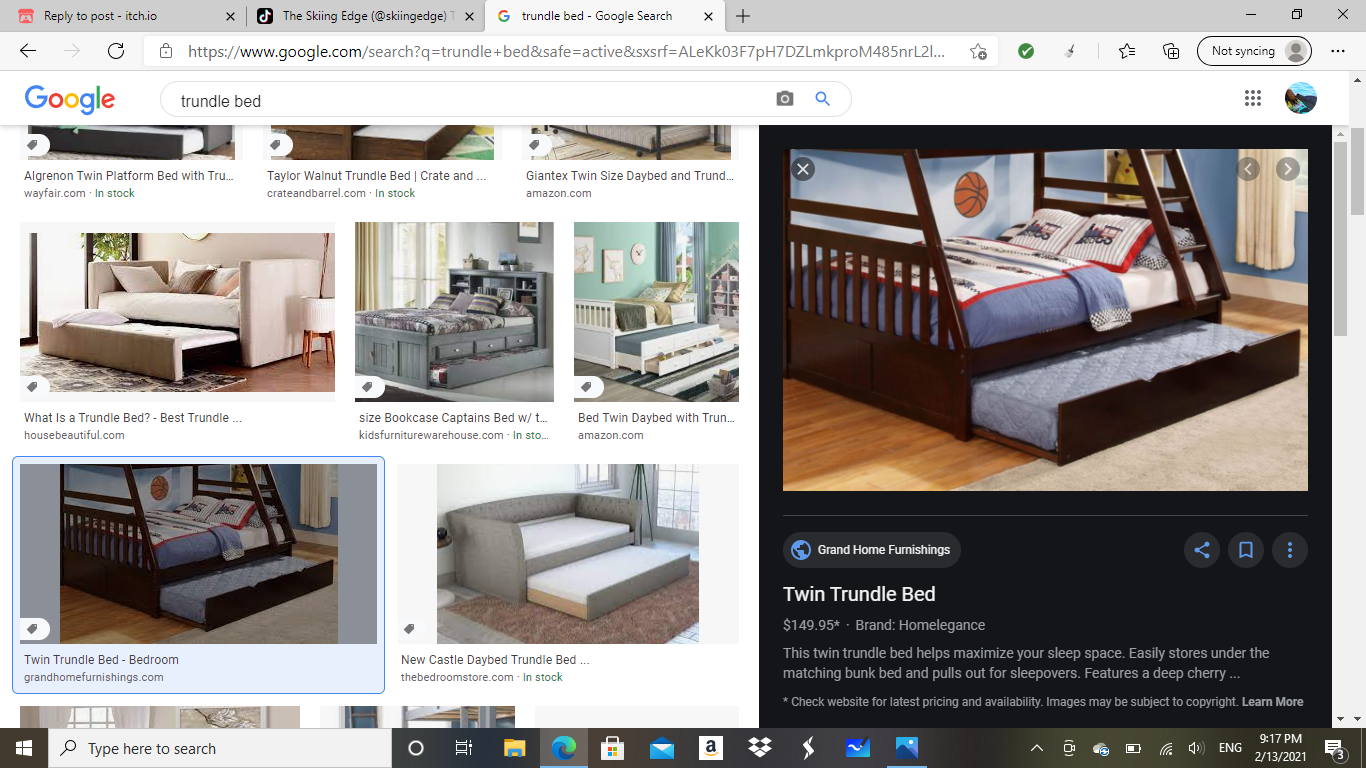Viewport: 1366px width, 768px height.
Task: Open Task View on taskbar
Action: coord(464,748)
